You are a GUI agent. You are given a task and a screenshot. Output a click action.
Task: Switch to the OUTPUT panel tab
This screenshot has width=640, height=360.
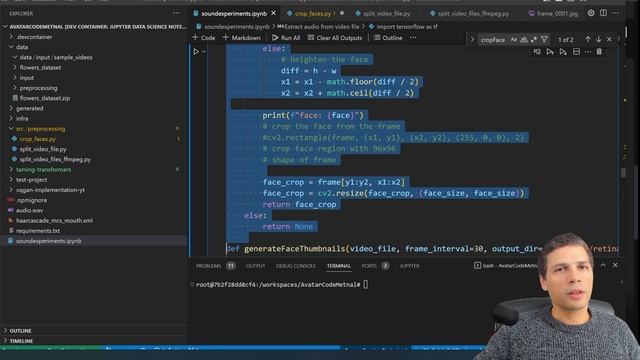pos(255,266)
